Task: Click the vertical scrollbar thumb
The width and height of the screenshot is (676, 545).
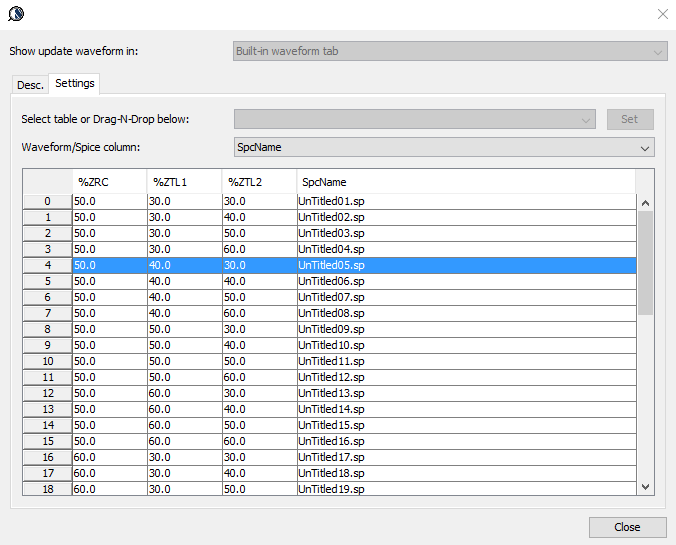Action: tap(645, 262)
